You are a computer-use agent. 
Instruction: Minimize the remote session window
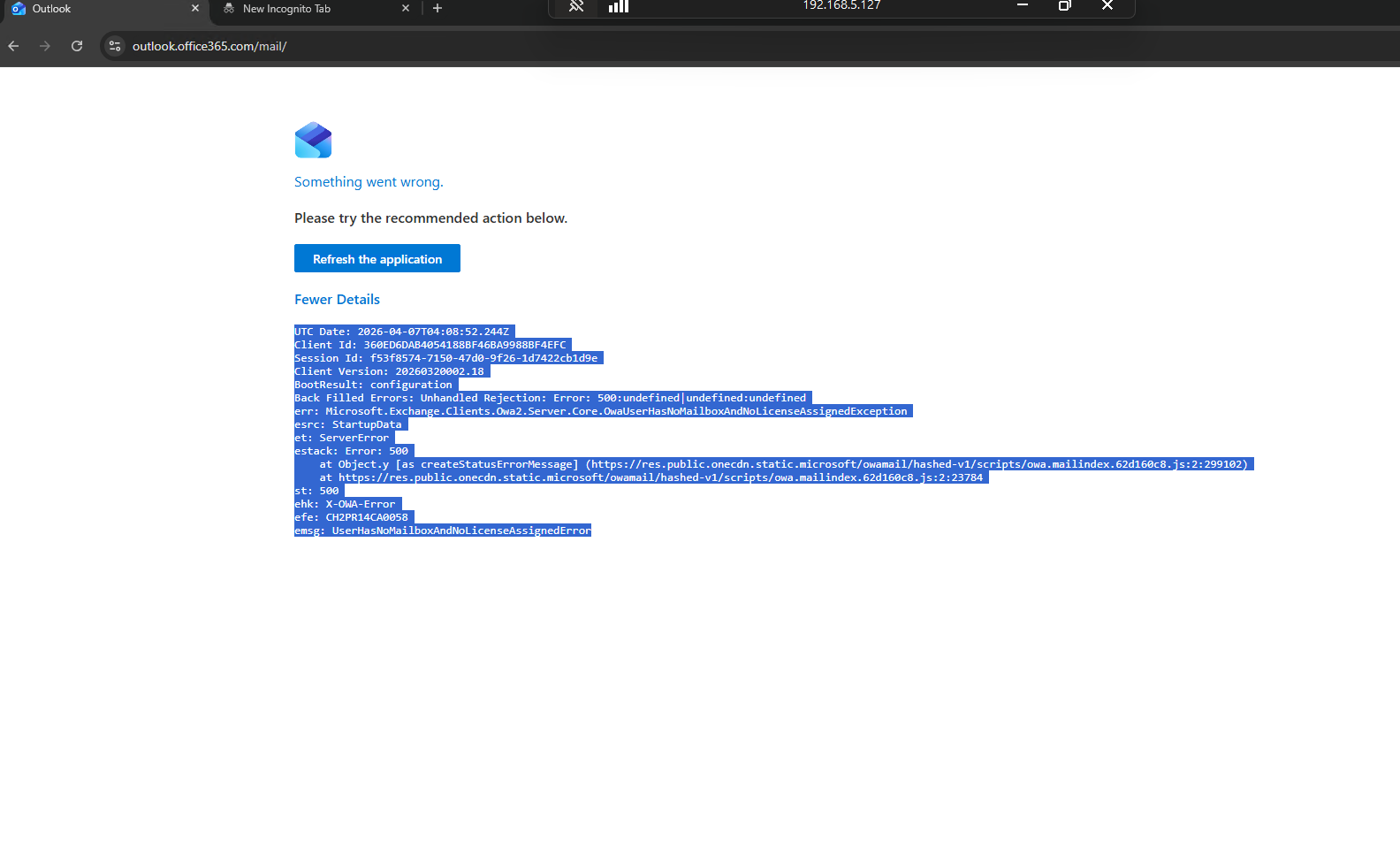click(x=1023, y=5)
